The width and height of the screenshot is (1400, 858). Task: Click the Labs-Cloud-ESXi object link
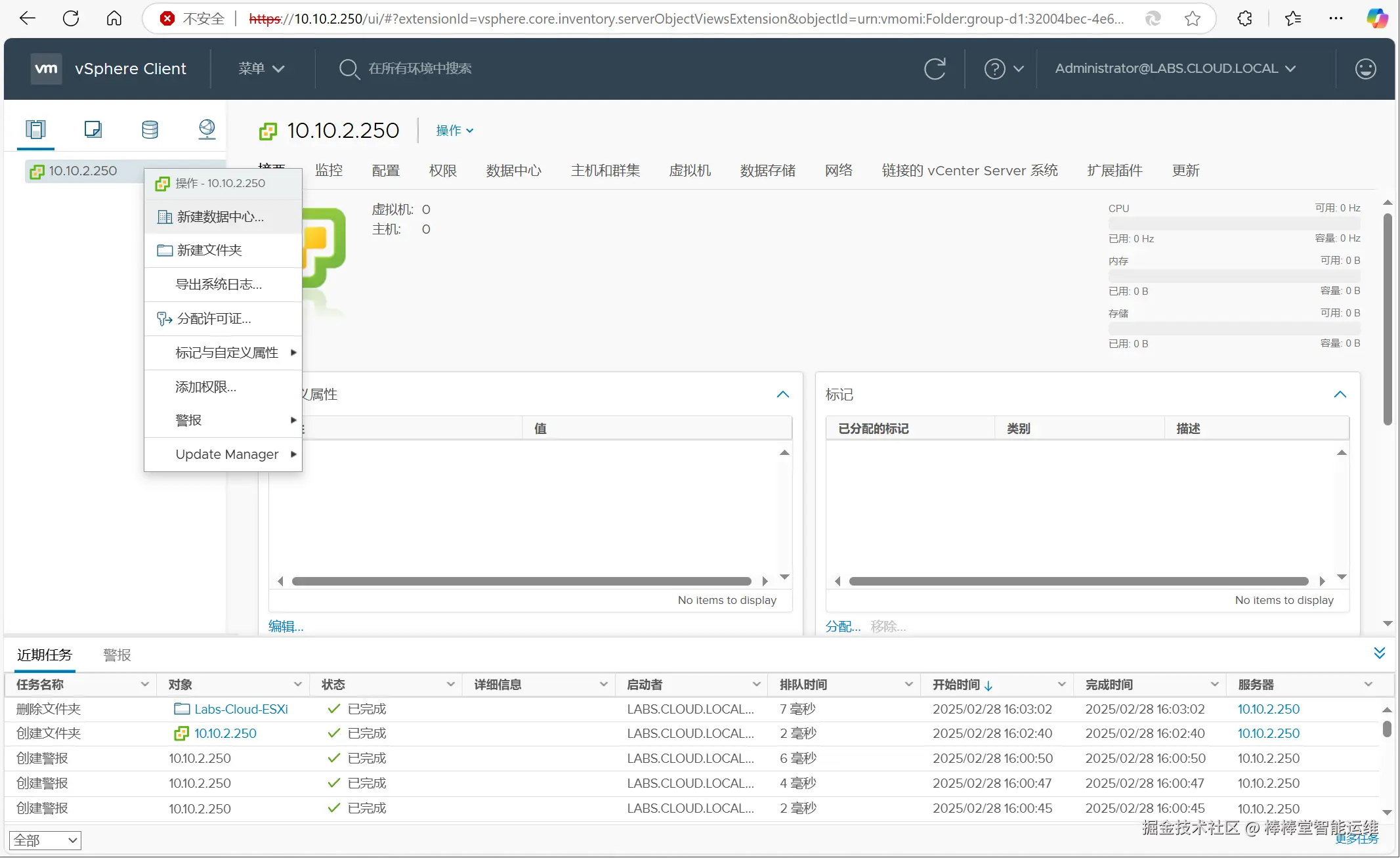click(240, 709)
